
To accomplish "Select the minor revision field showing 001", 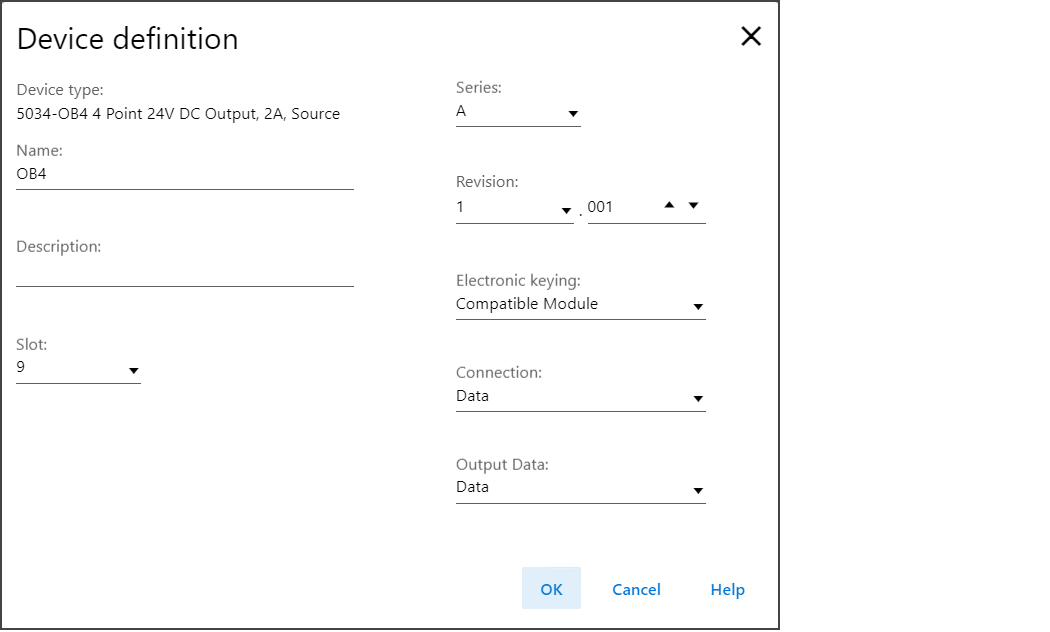I will click(x=618, y=208).
